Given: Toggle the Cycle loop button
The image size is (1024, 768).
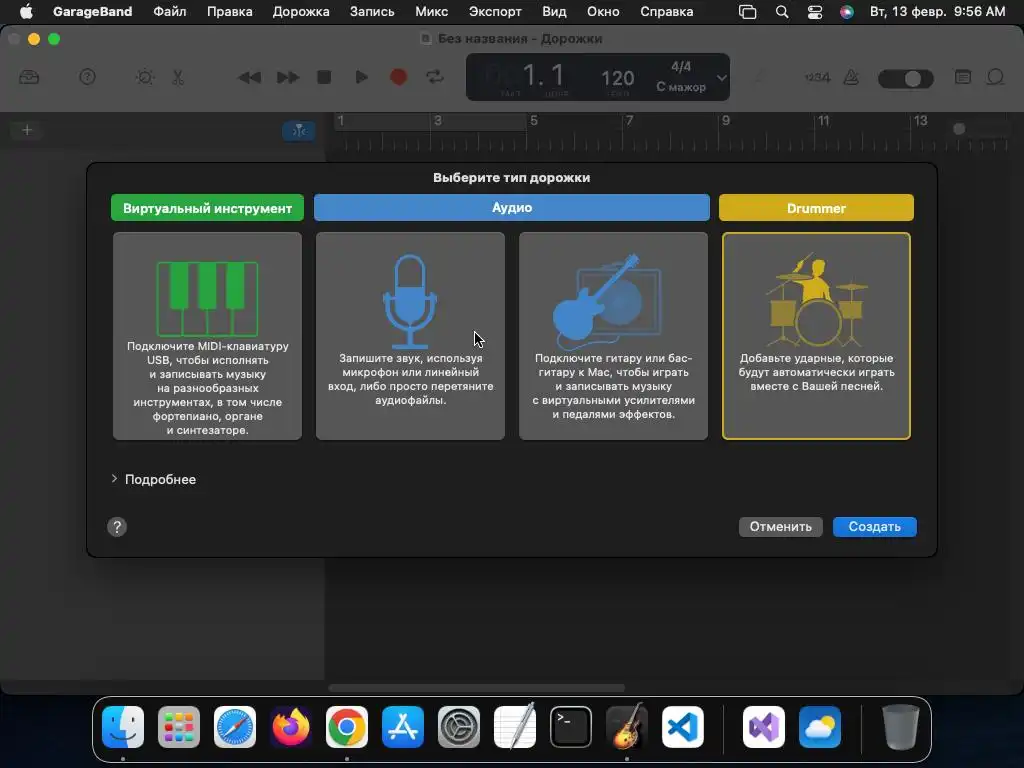Looking at the screenshot, I should (435, 78).
